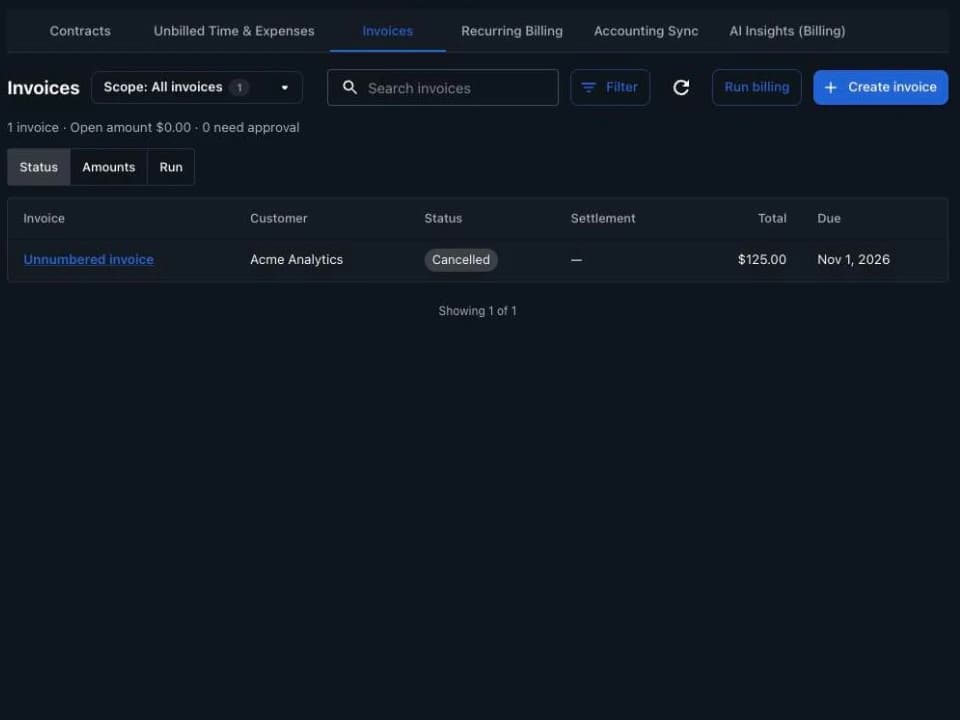
Task: Click the Acme Analytics customer cell
Action: 296,260
